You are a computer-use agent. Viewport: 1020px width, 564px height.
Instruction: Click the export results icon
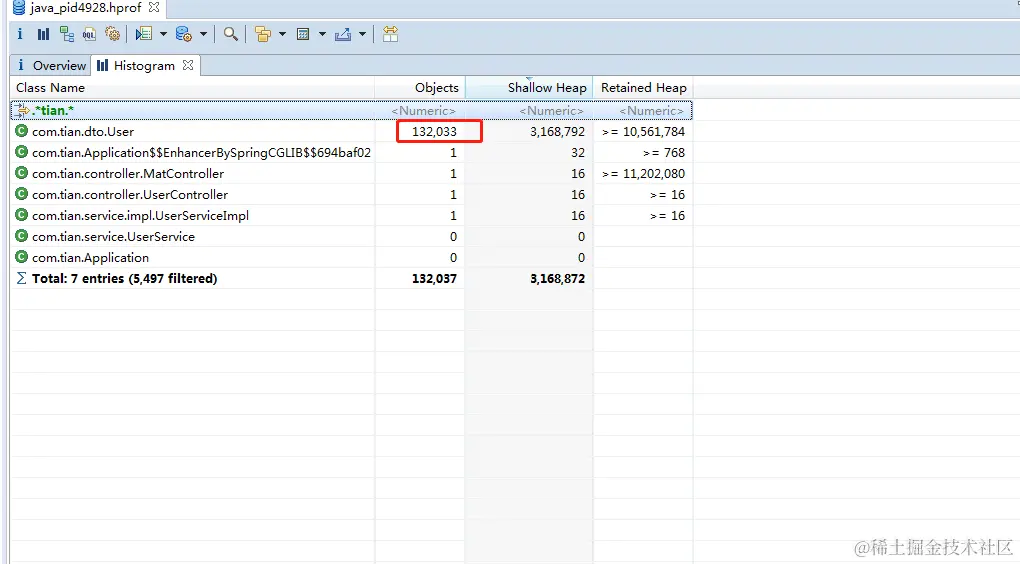tap(343, 34)
